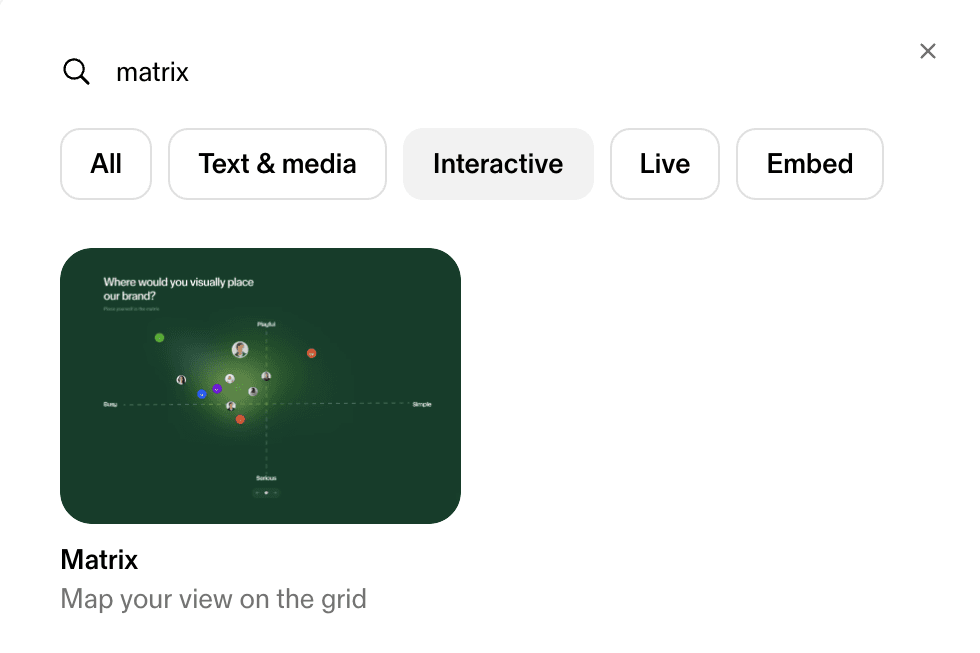Click the blue dot in Matrix preview
980x653 pixels.
click(202, 395)
